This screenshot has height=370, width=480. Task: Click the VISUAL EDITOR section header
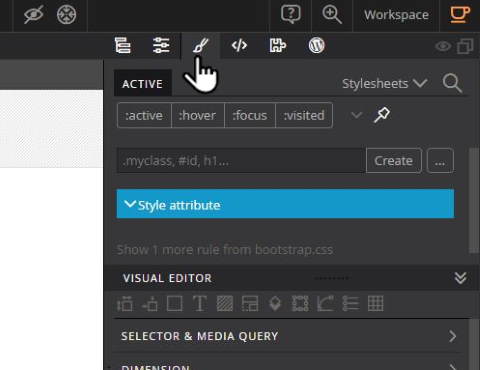pos(167,278)
